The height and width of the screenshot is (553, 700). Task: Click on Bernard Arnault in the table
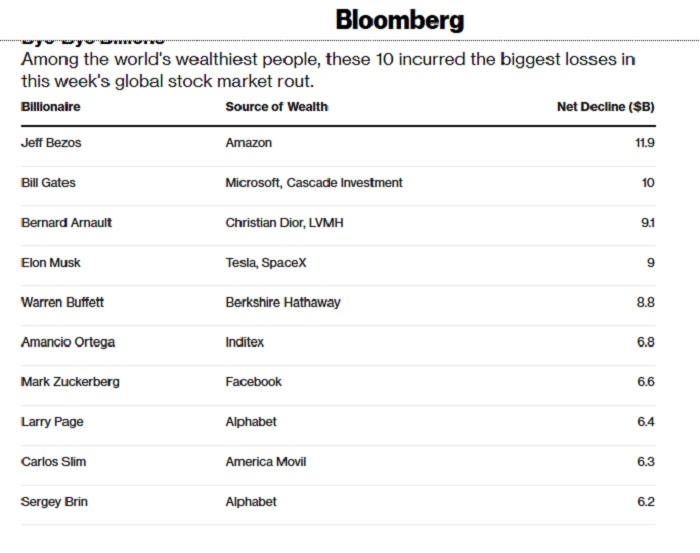(x=66, y=223)
